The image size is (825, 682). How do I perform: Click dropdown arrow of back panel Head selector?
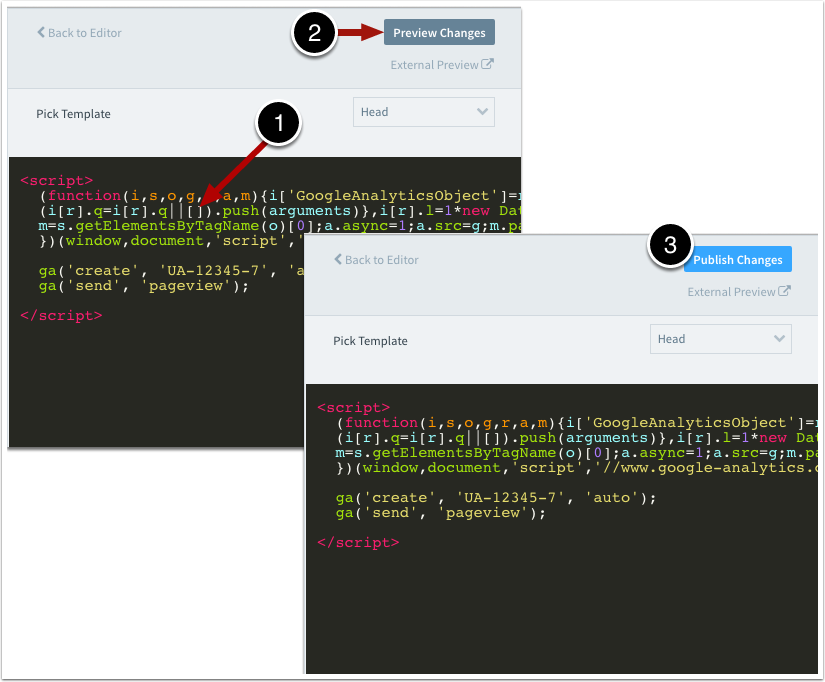(482, 112)
